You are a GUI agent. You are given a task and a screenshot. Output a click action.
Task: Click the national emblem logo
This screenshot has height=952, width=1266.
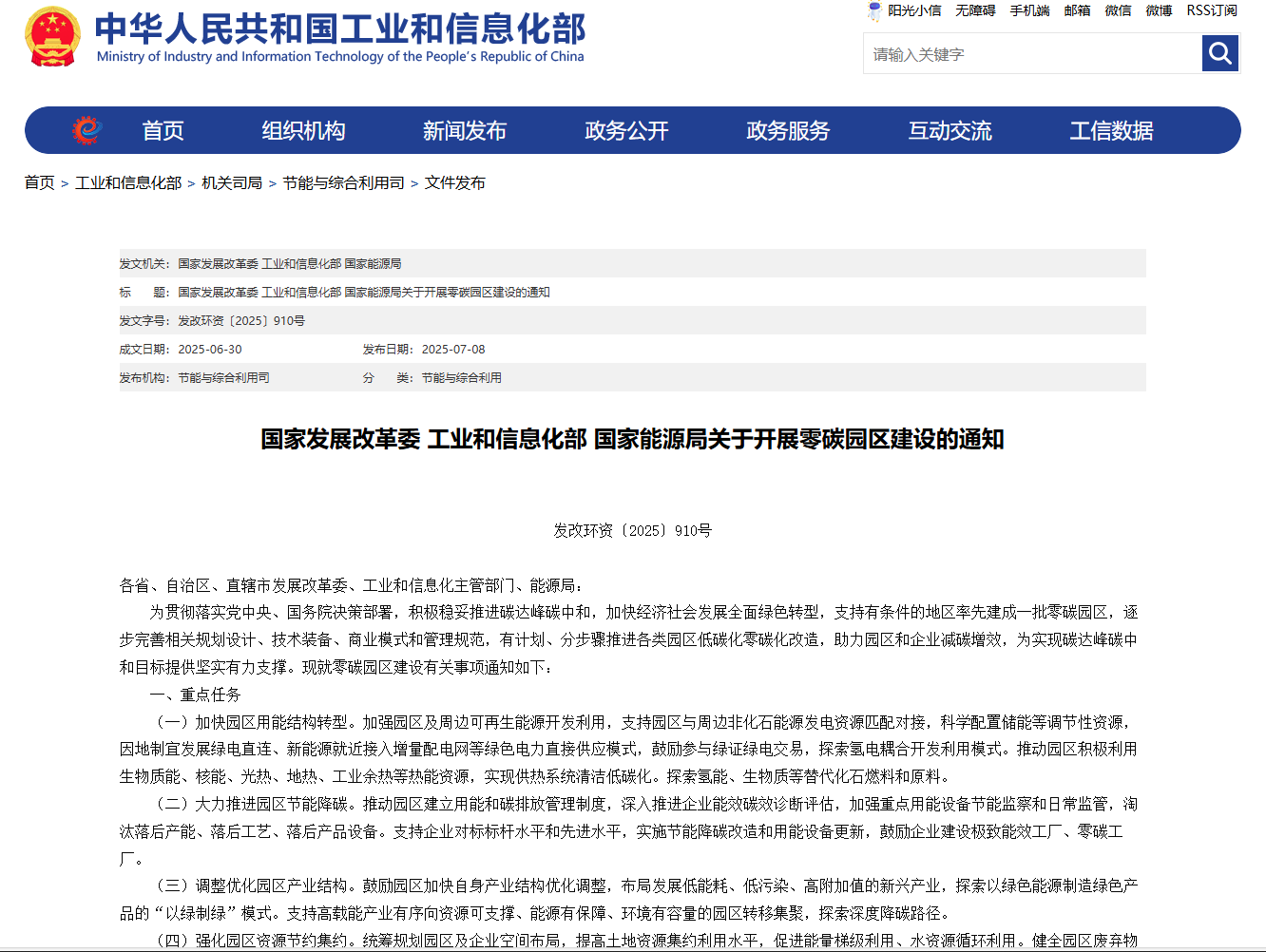(53, 37)
